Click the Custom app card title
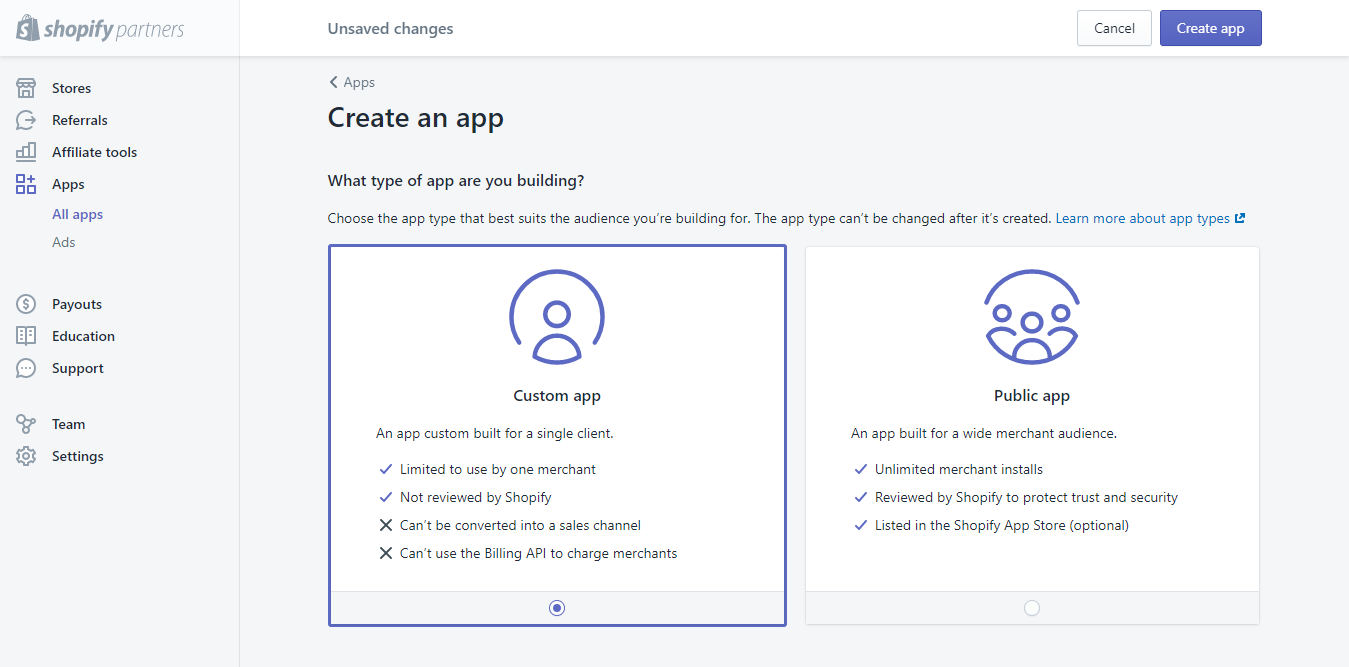This screenshot has height=667, width=1349. pos(557,396)
